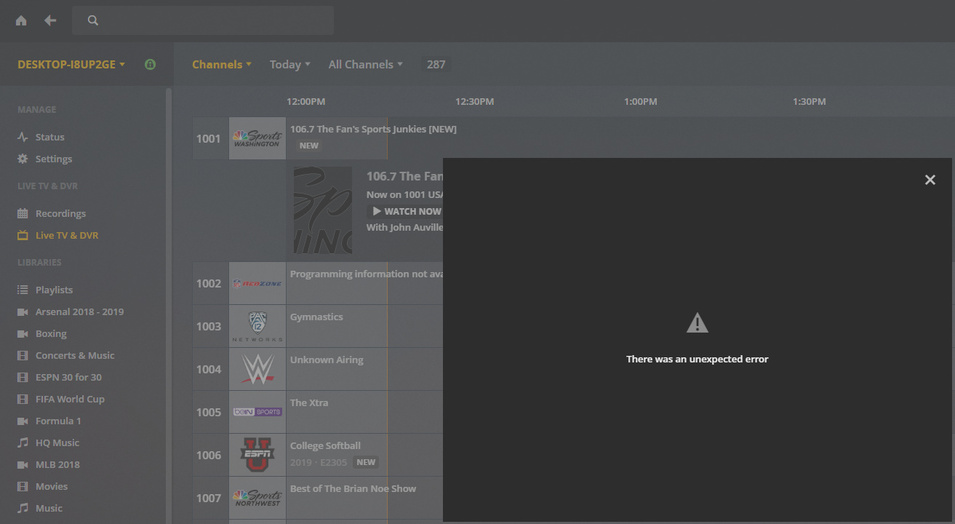Open the College Softball program listing

tap(325, 446)
